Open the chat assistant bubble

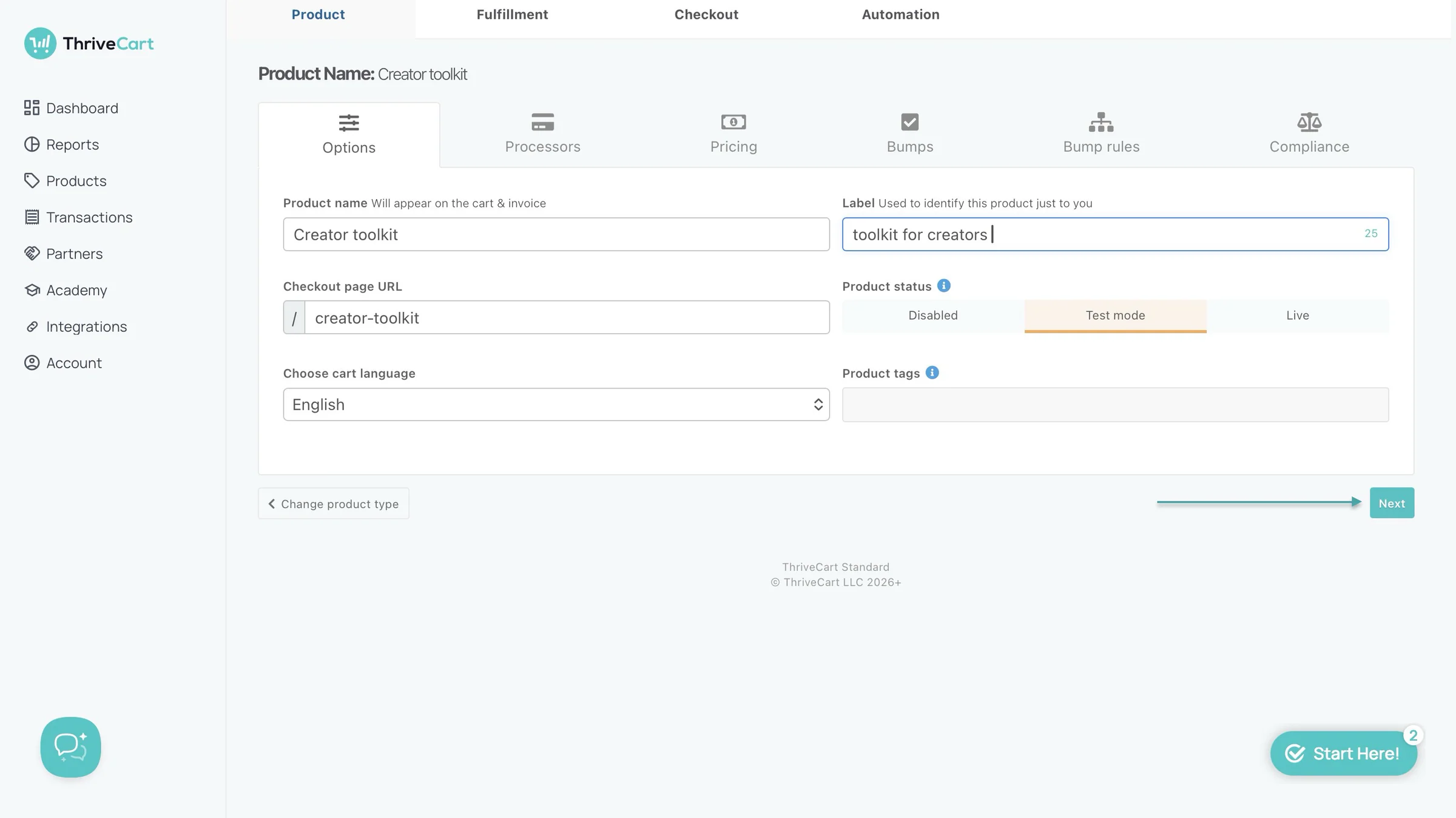click(70, 747)
